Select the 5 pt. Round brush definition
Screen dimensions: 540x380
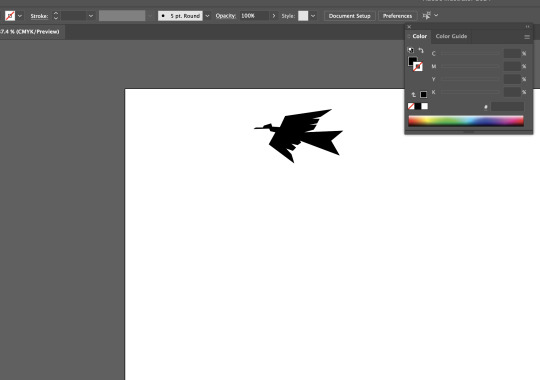click(180, 16)
